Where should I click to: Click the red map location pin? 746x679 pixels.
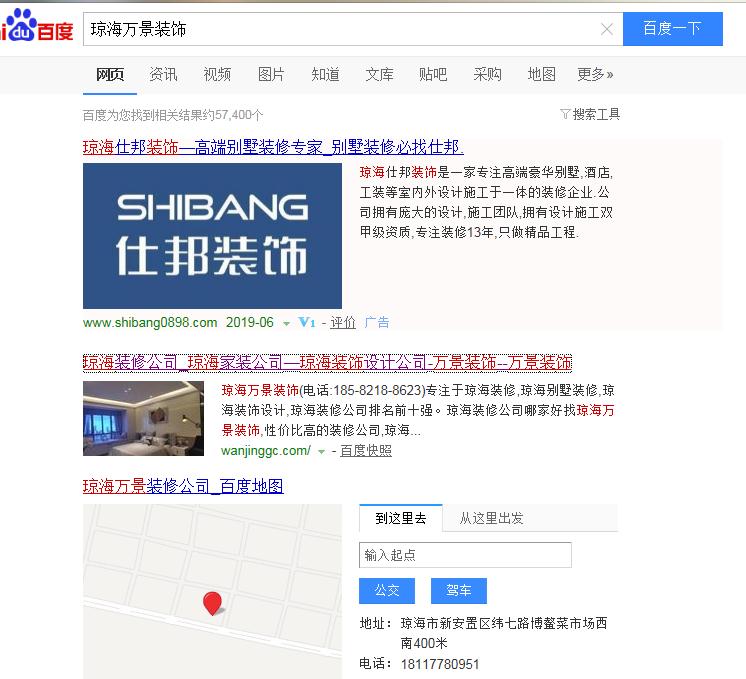(212, 603)
